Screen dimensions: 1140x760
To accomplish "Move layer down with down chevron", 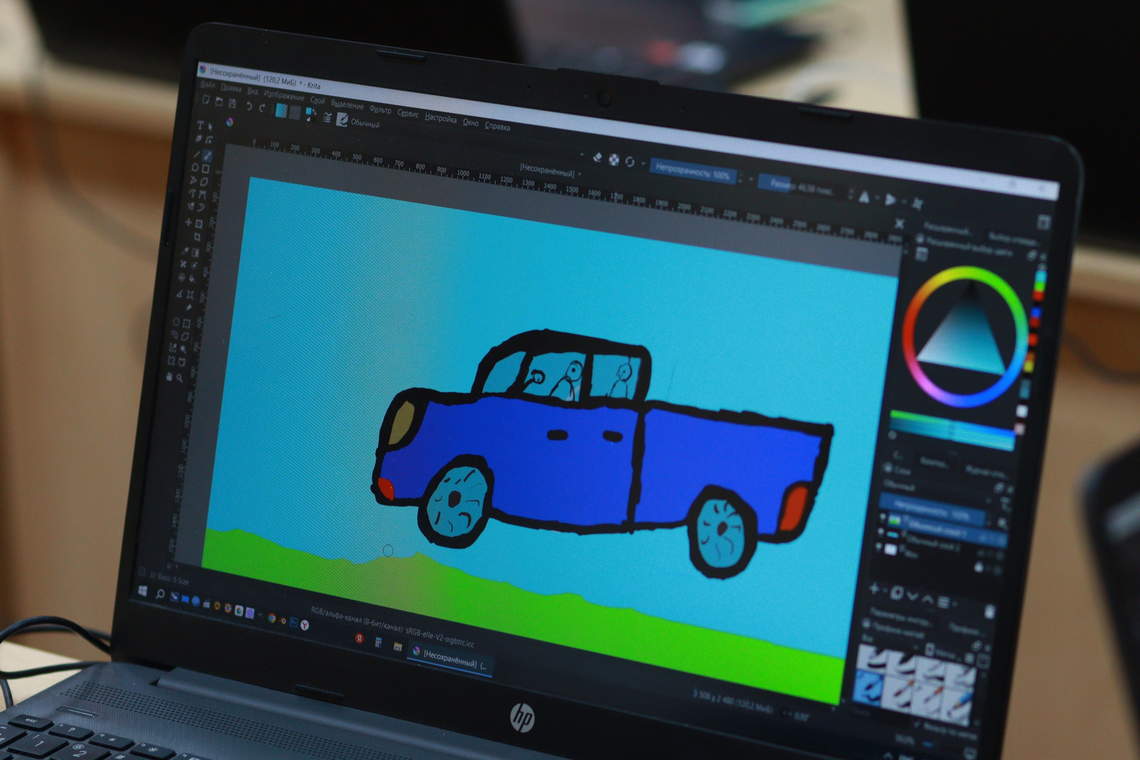I will click(913, 596).
